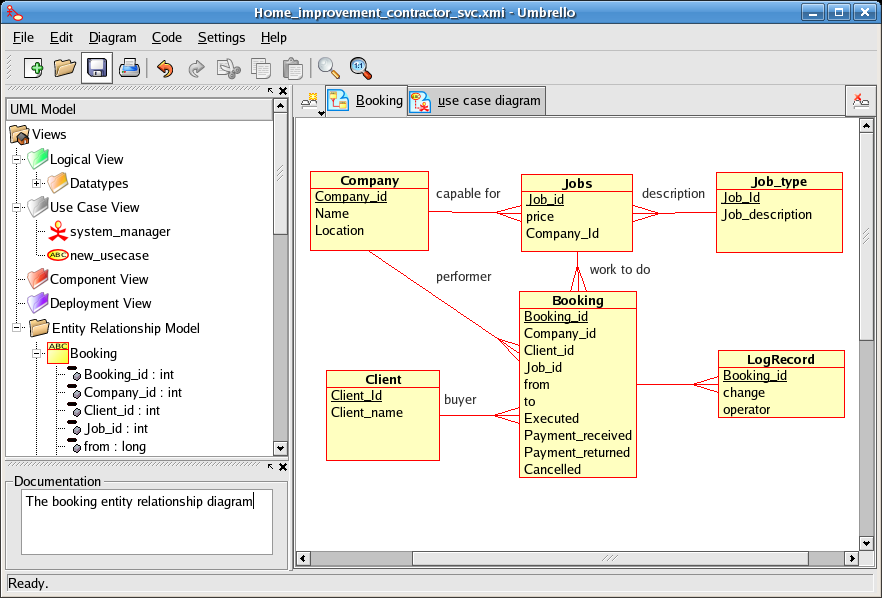Click the Print toolbar icon

(129, 69)
